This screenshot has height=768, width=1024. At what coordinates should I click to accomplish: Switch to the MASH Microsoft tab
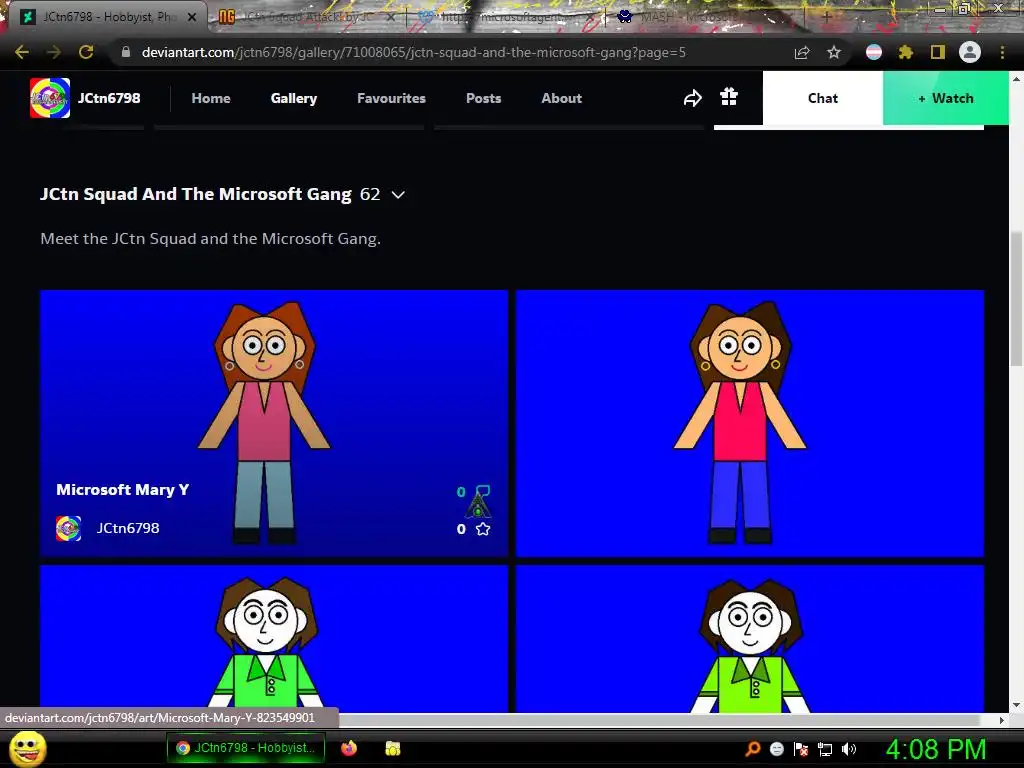705,17
